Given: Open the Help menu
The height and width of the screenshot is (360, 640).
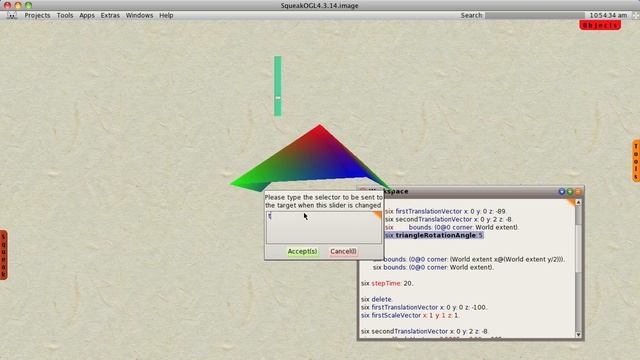Looking at the screenshot, I should pos(166,15).
